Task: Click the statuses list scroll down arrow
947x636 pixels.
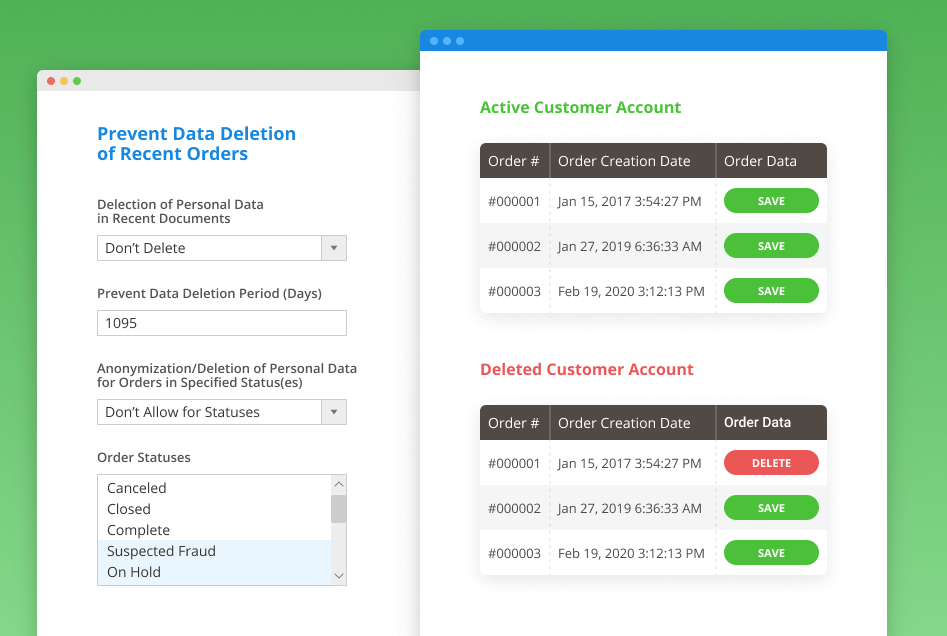Action: (x=339, y=576)
